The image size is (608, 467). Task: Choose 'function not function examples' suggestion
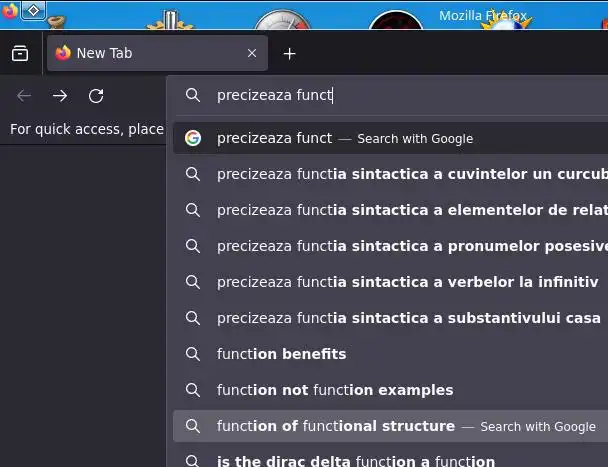pos(335,390)
